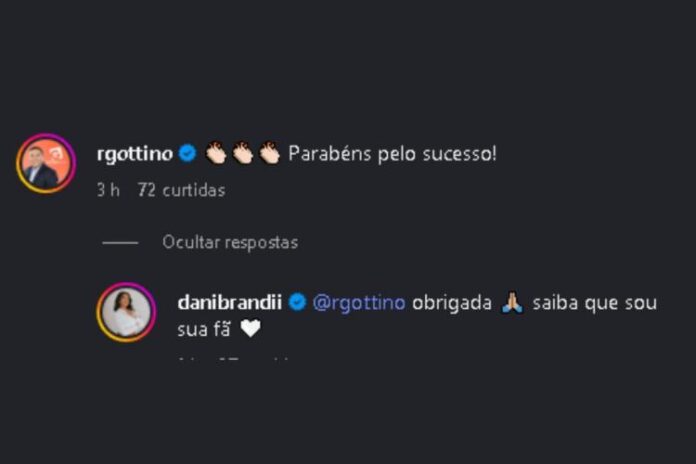Open rgottino's profile picture
This screenshot has width=696, height=464.
45,163
